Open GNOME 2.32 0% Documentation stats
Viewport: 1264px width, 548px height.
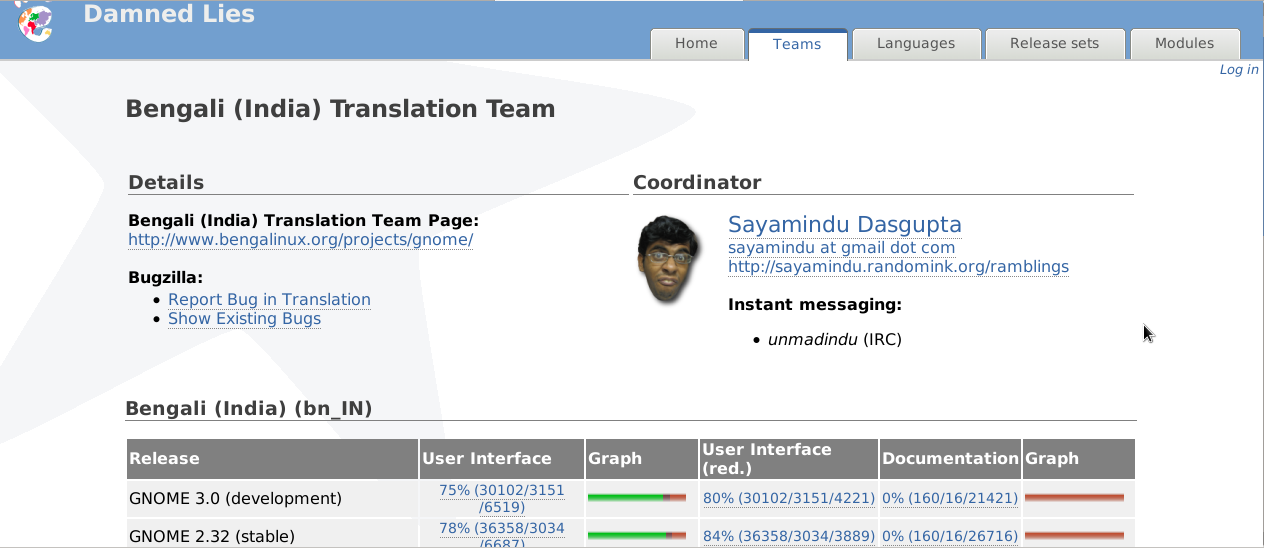[950, 537]
